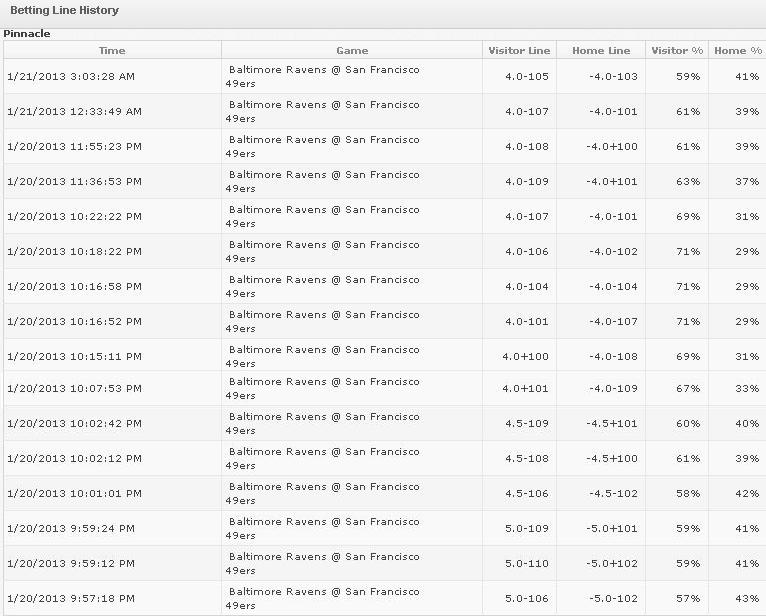Click home line -4.5-102
The height and width of the screenshot is (616, 766).
pos(613,494)
